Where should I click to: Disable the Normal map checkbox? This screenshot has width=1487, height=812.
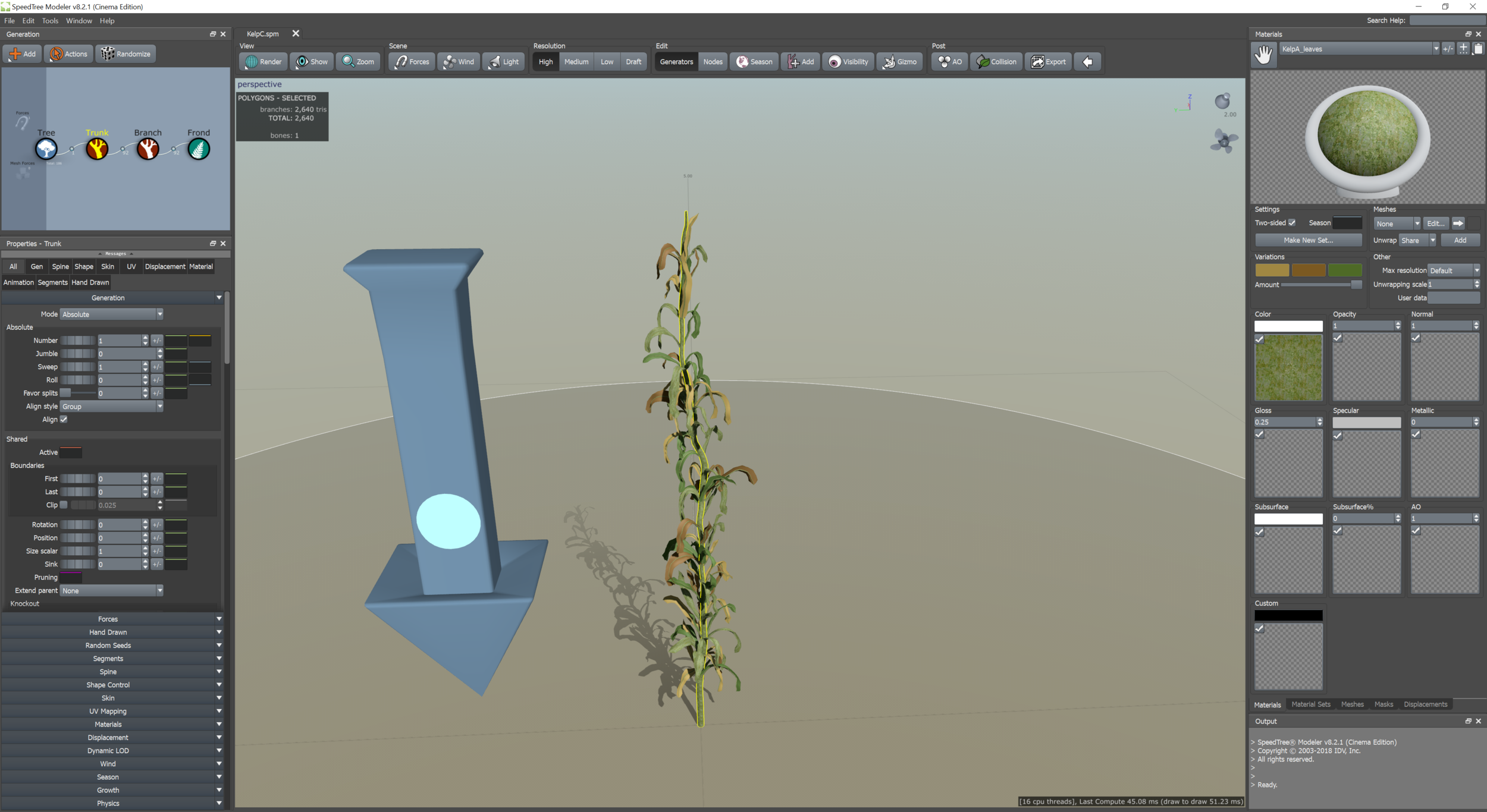[1416, 338]
